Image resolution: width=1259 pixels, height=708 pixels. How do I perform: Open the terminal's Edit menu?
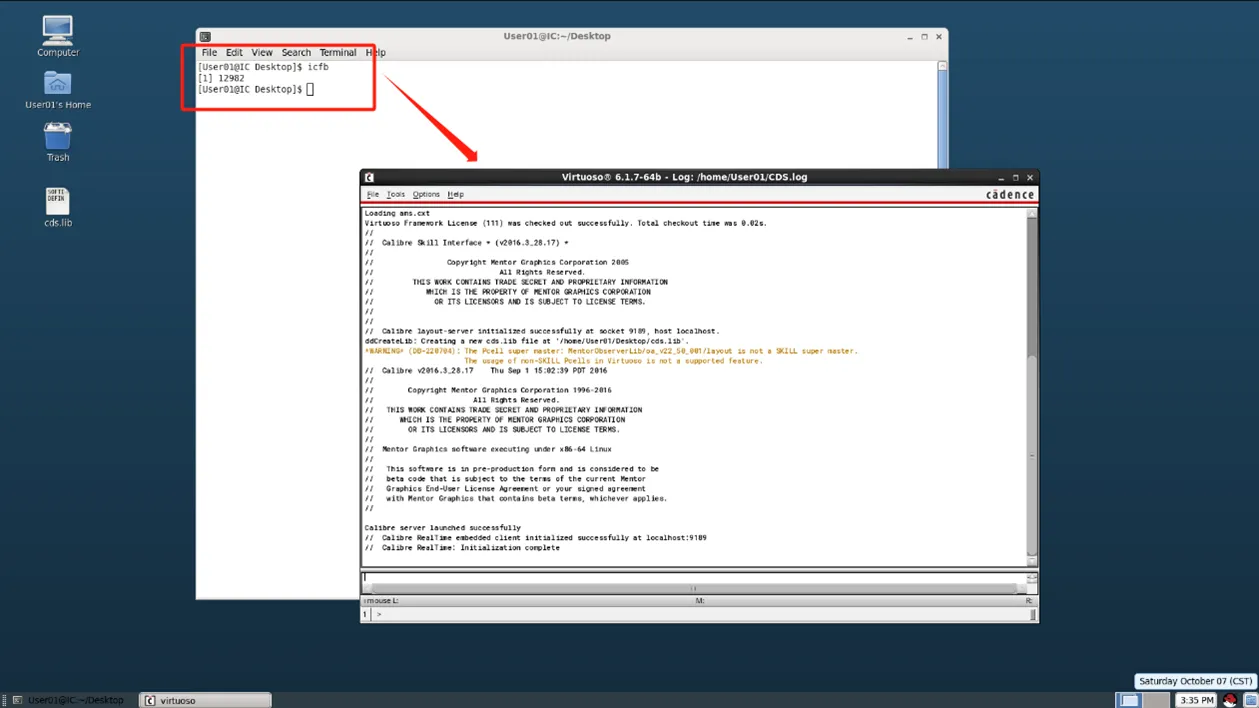pyautogui.click(x=234, y=52)
